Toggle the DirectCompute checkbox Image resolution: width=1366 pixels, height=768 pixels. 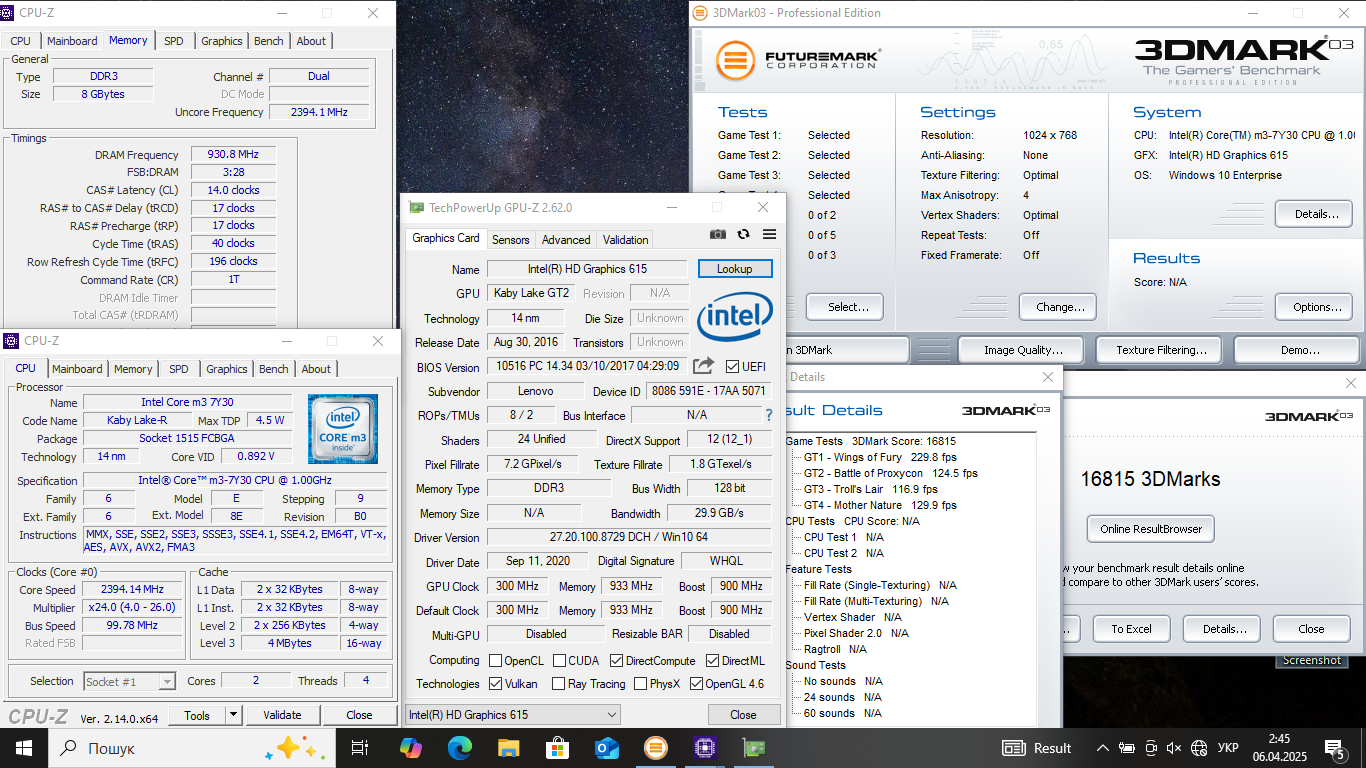coord(616,660)
